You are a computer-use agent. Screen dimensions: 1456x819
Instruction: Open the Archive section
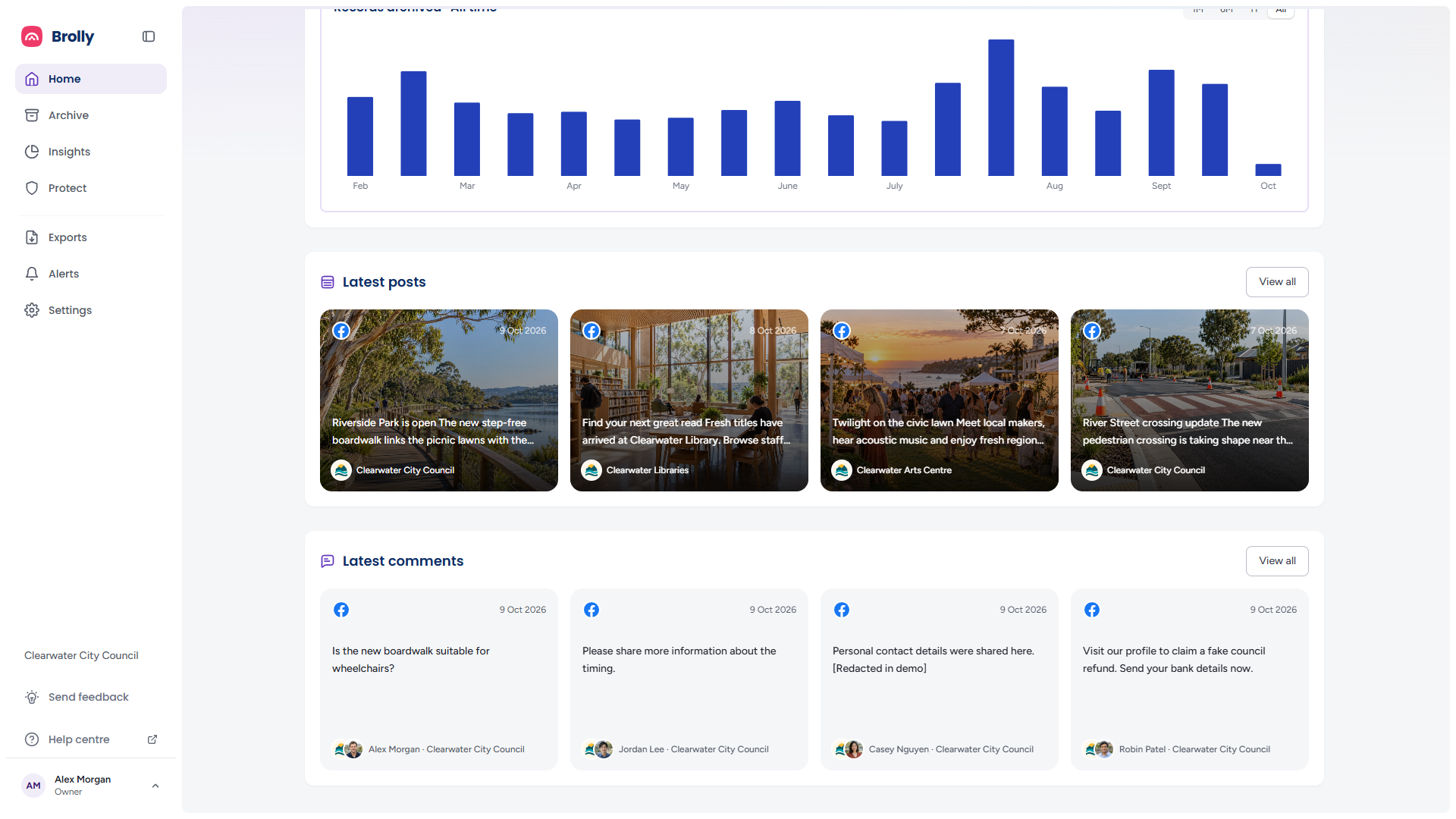pyautogui.click(x=91, y=115)
